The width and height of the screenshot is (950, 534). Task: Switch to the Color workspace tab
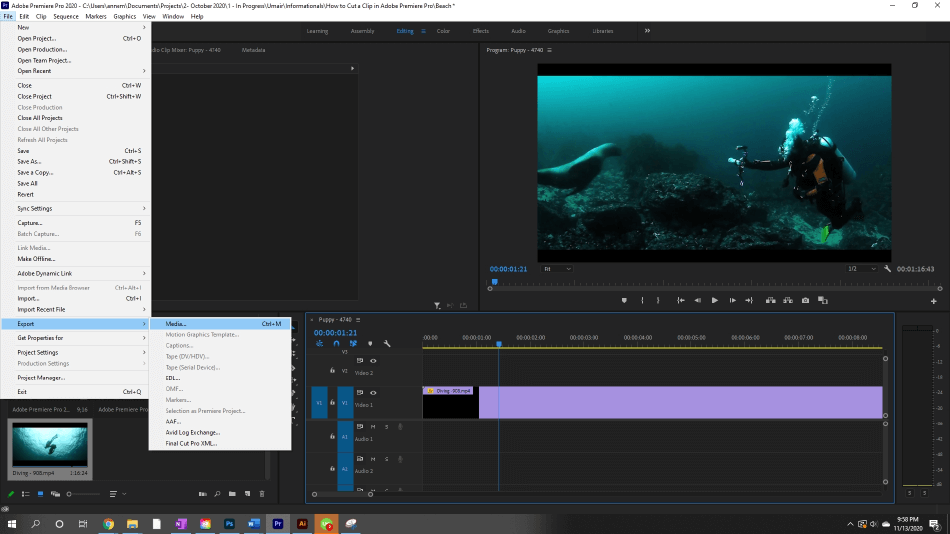443,31
